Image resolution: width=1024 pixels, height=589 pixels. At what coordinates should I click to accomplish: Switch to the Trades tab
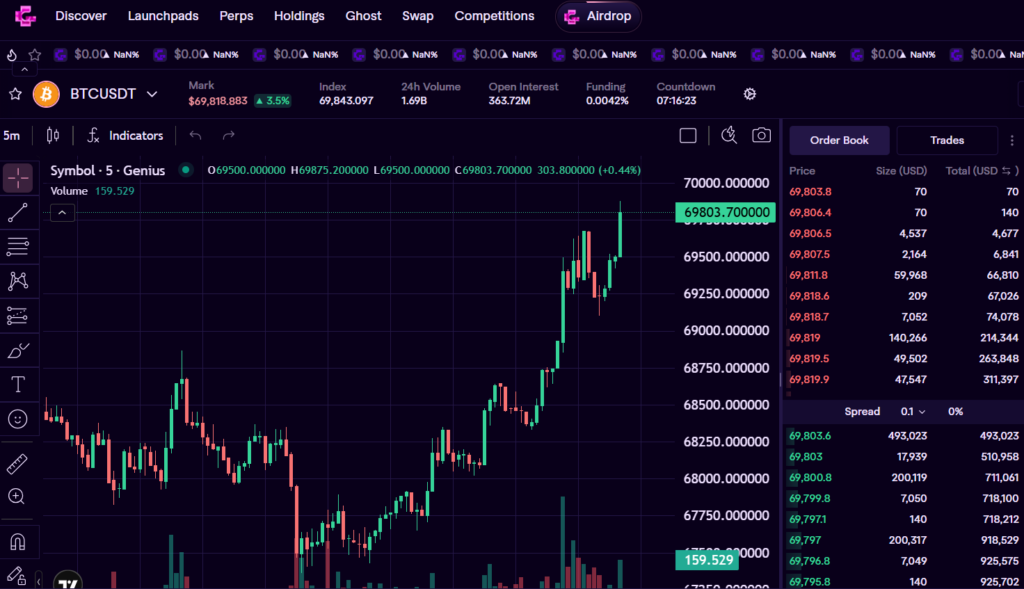click(946, 140)
